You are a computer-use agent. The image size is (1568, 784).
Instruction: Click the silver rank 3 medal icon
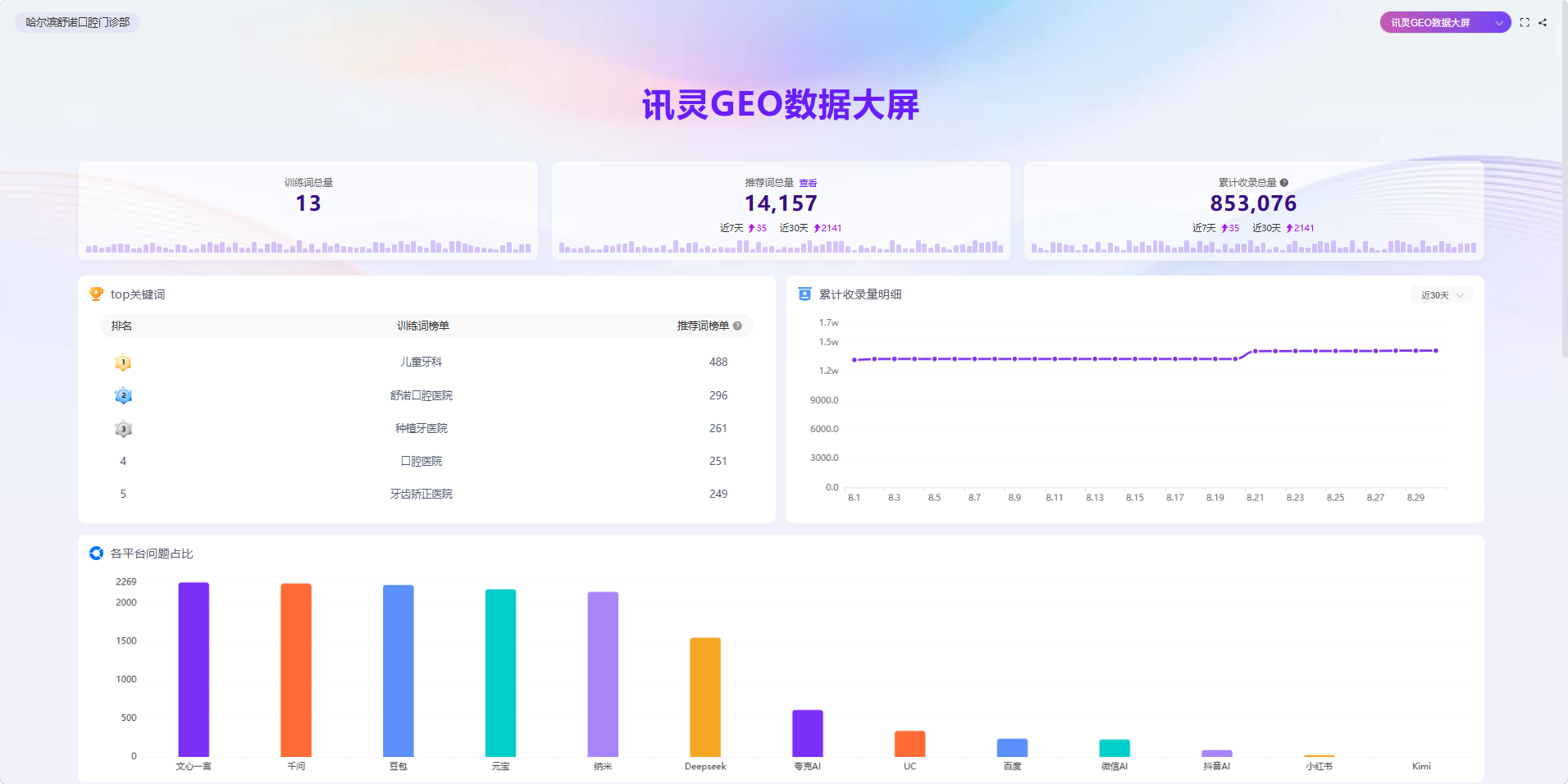(x=123, y=428)
